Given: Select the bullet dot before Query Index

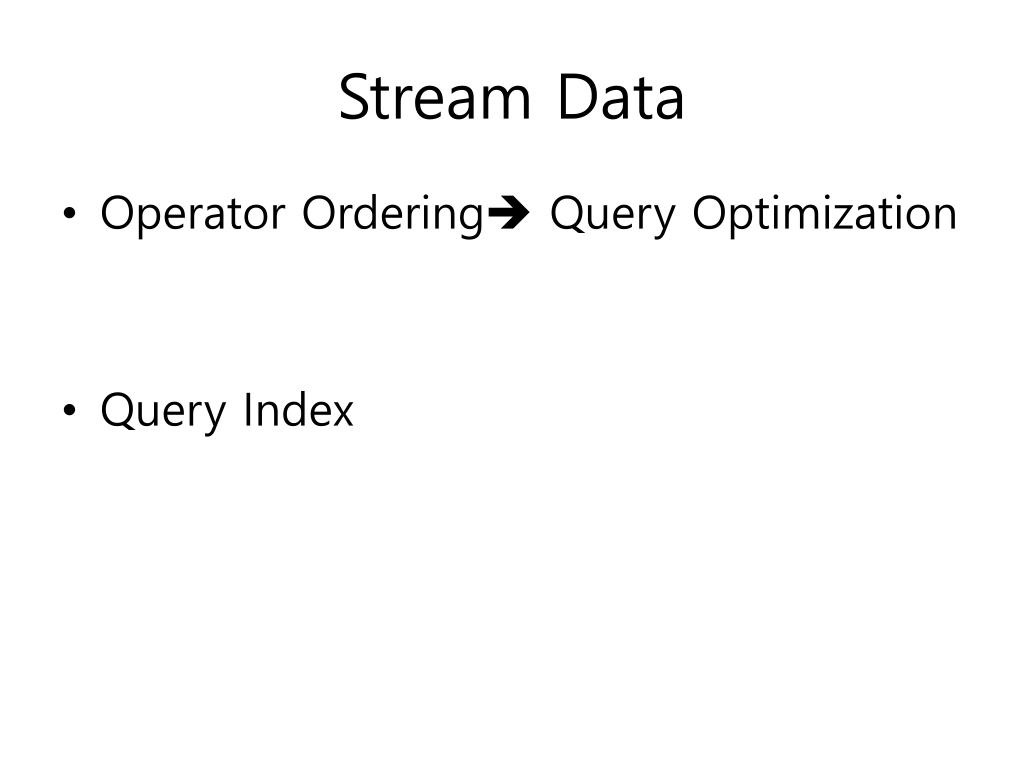Looking at the screenshot, I should (x=69, y=410).
